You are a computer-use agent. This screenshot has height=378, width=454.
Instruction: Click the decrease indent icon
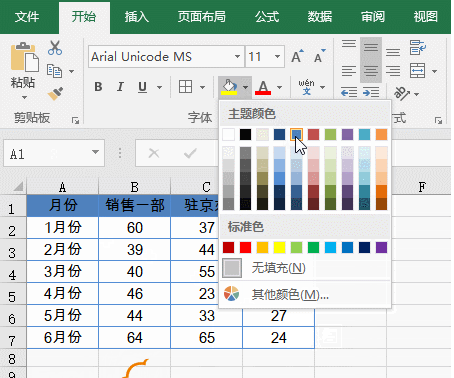click(x=349, y=92)
